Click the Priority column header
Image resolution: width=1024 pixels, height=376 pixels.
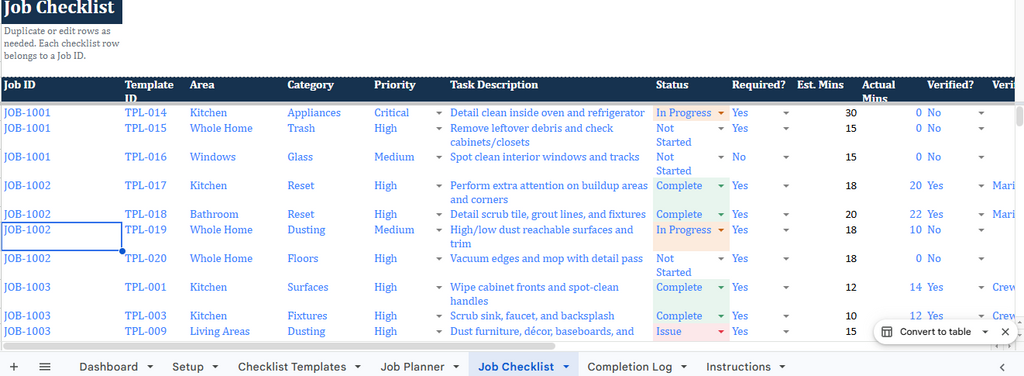409,89
